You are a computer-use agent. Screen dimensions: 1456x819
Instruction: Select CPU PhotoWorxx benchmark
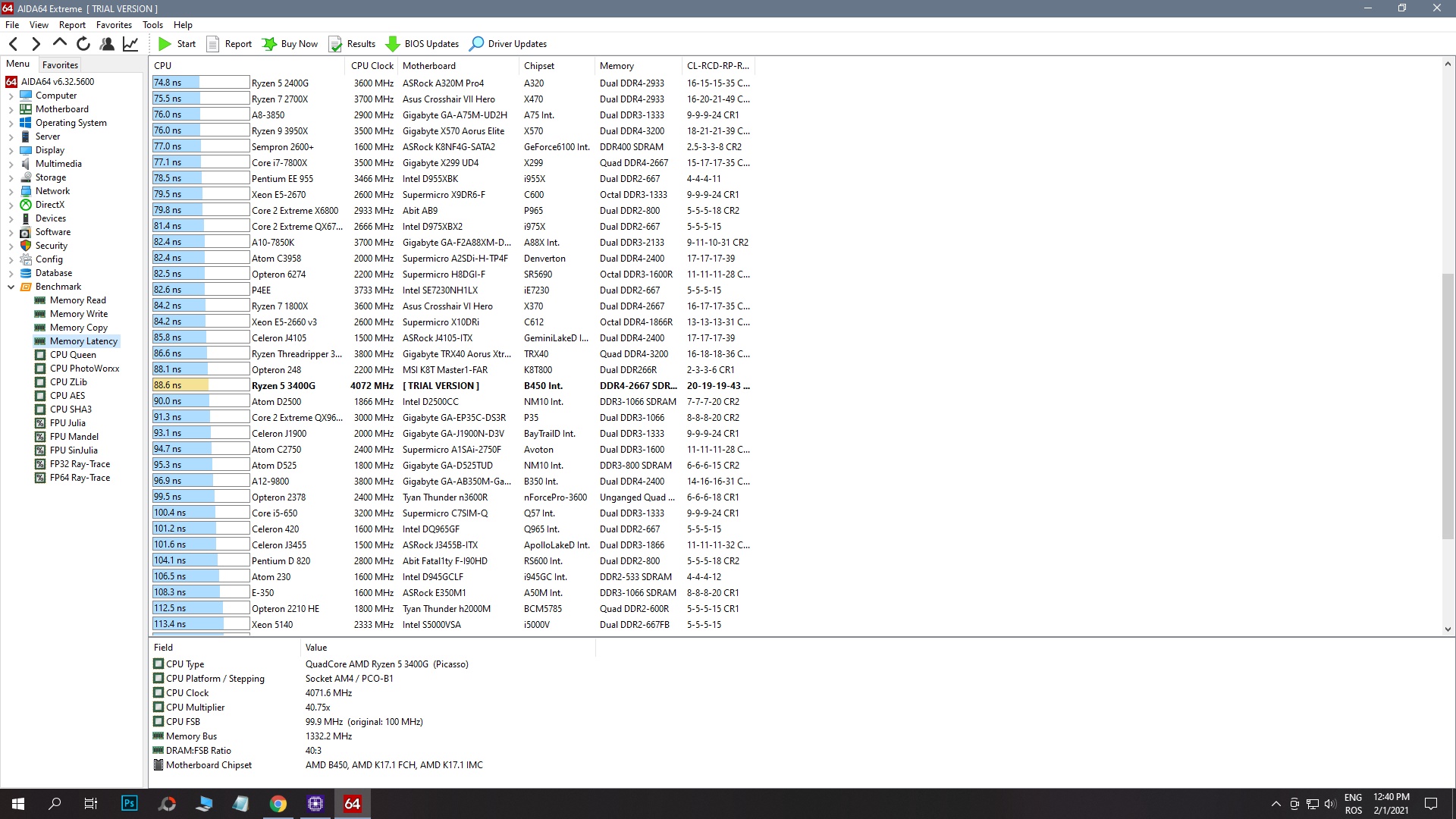pos(84,369)
